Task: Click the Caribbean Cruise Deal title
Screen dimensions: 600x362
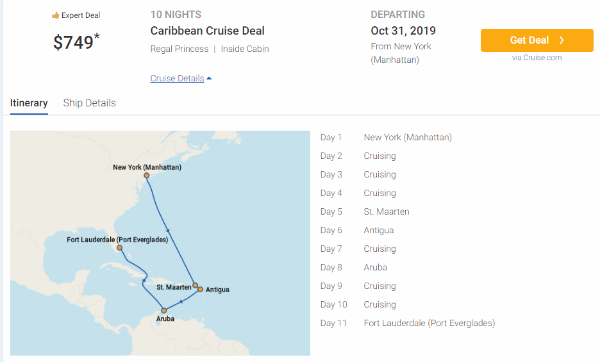Action: click(207, 31)
